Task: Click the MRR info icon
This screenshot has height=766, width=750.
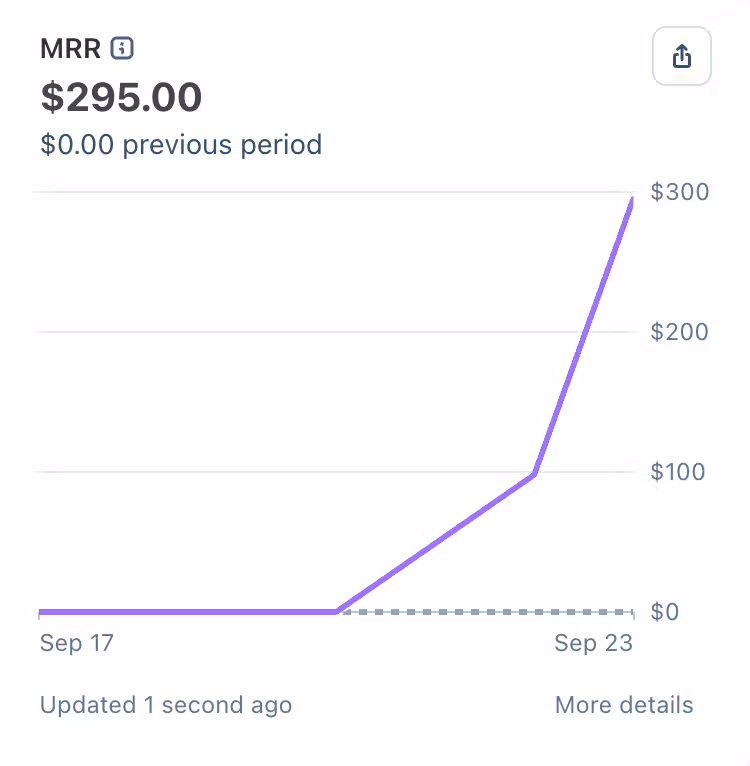Action: [x=122, y=48]
